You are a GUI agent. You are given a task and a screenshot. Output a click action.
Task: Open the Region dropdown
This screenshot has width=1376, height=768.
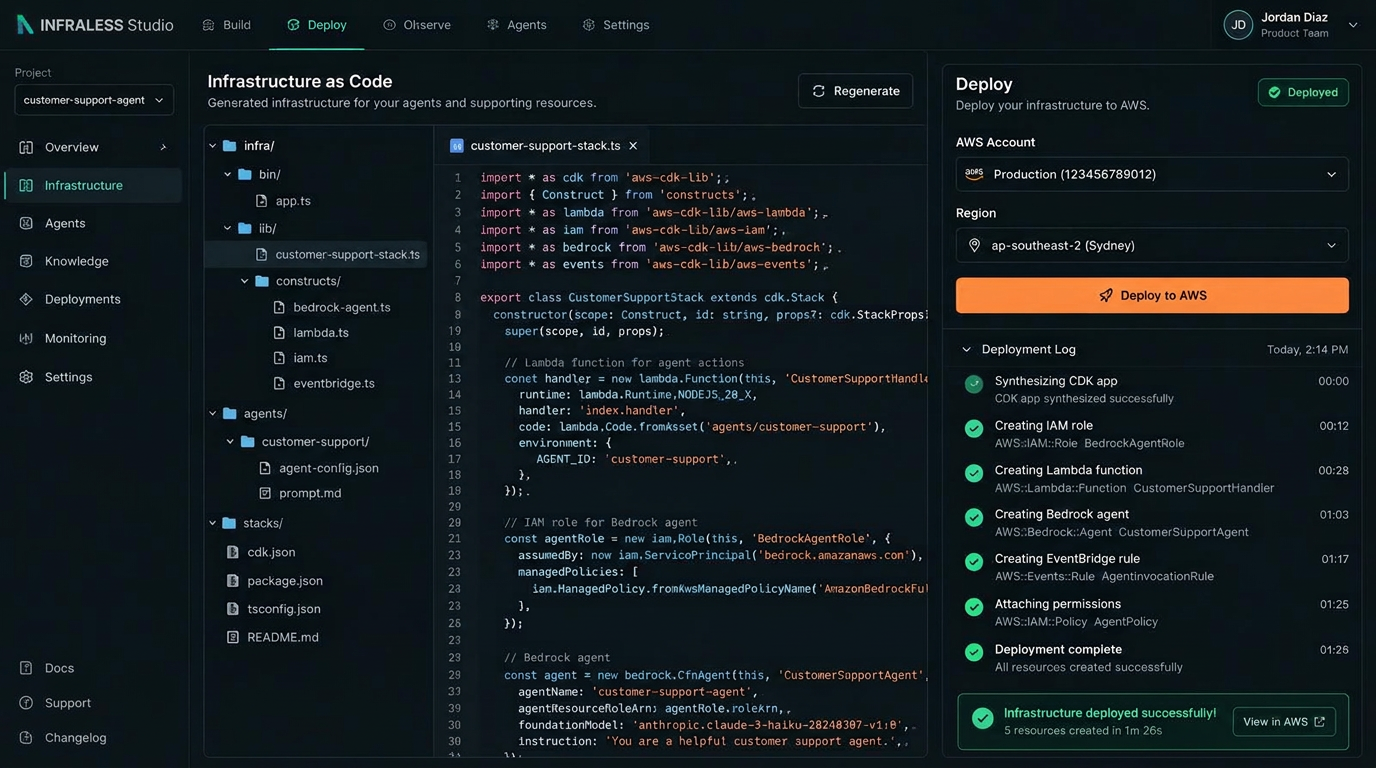1152,245
